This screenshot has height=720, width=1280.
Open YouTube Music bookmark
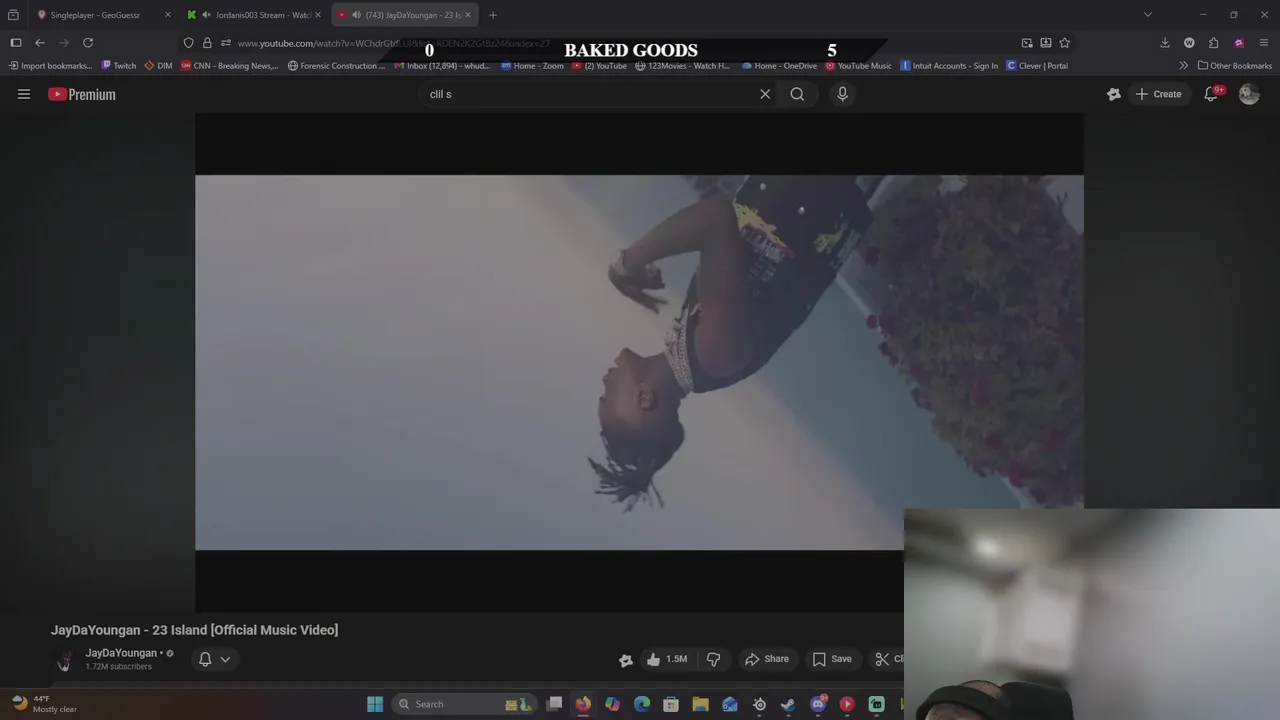tap(858, 66)
